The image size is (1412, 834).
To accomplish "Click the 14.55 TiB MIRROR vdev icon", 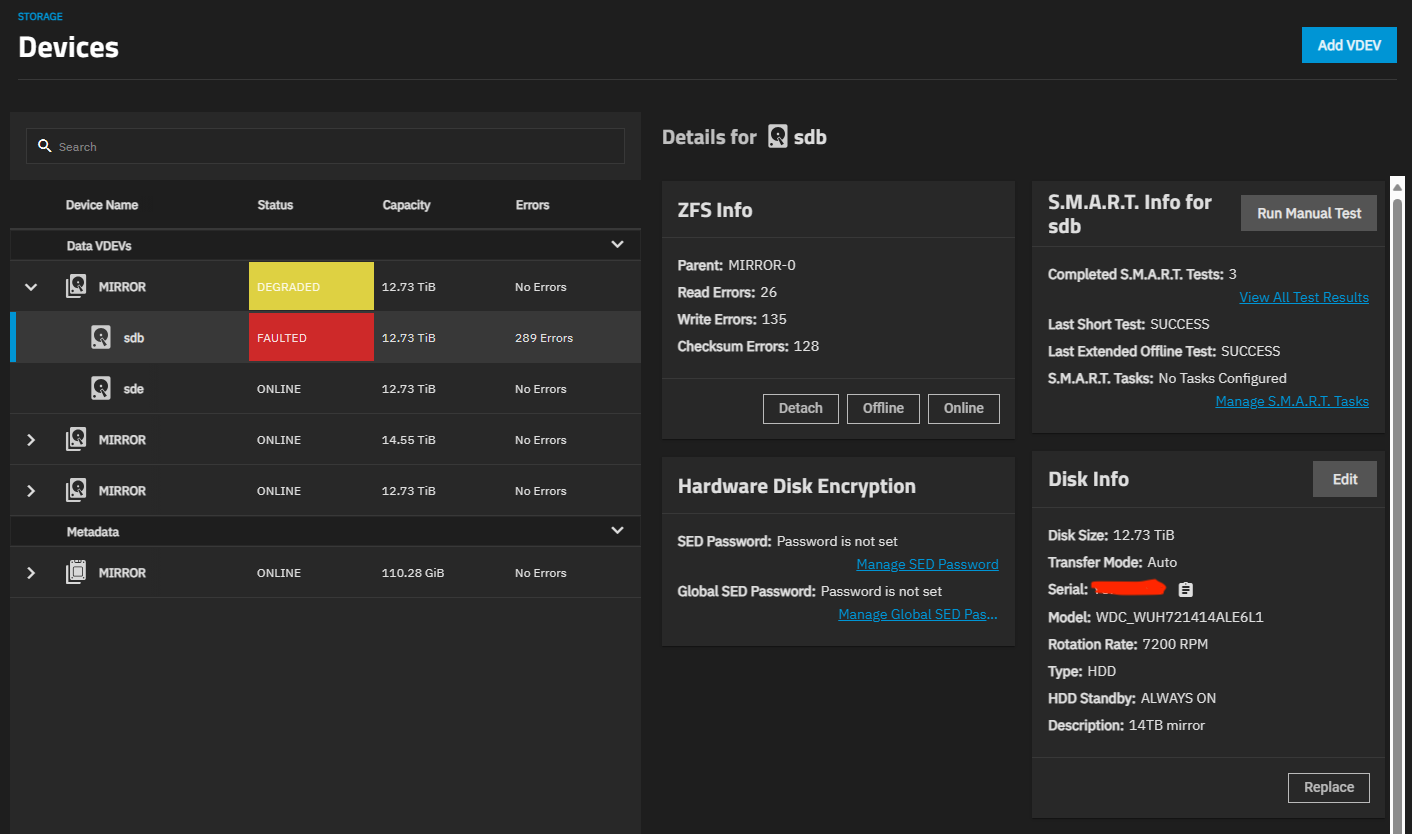I will pyautogui.click(x=76, y=440).
